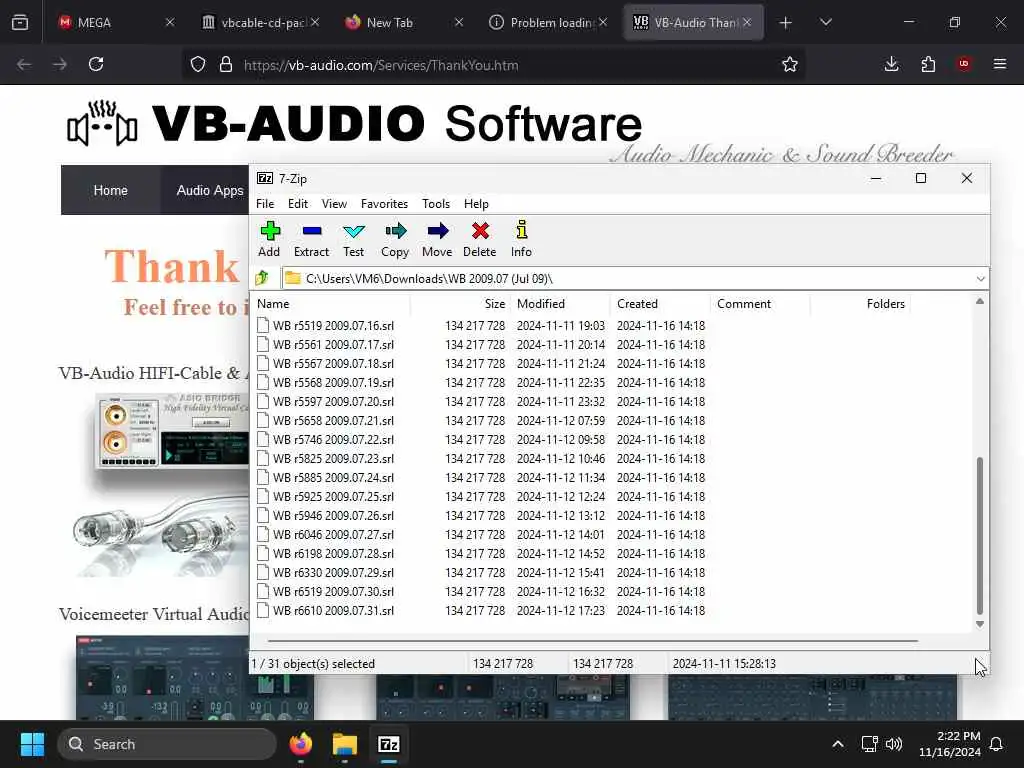Expand the 7-Zip path dropdown

[x=980, y=279]
